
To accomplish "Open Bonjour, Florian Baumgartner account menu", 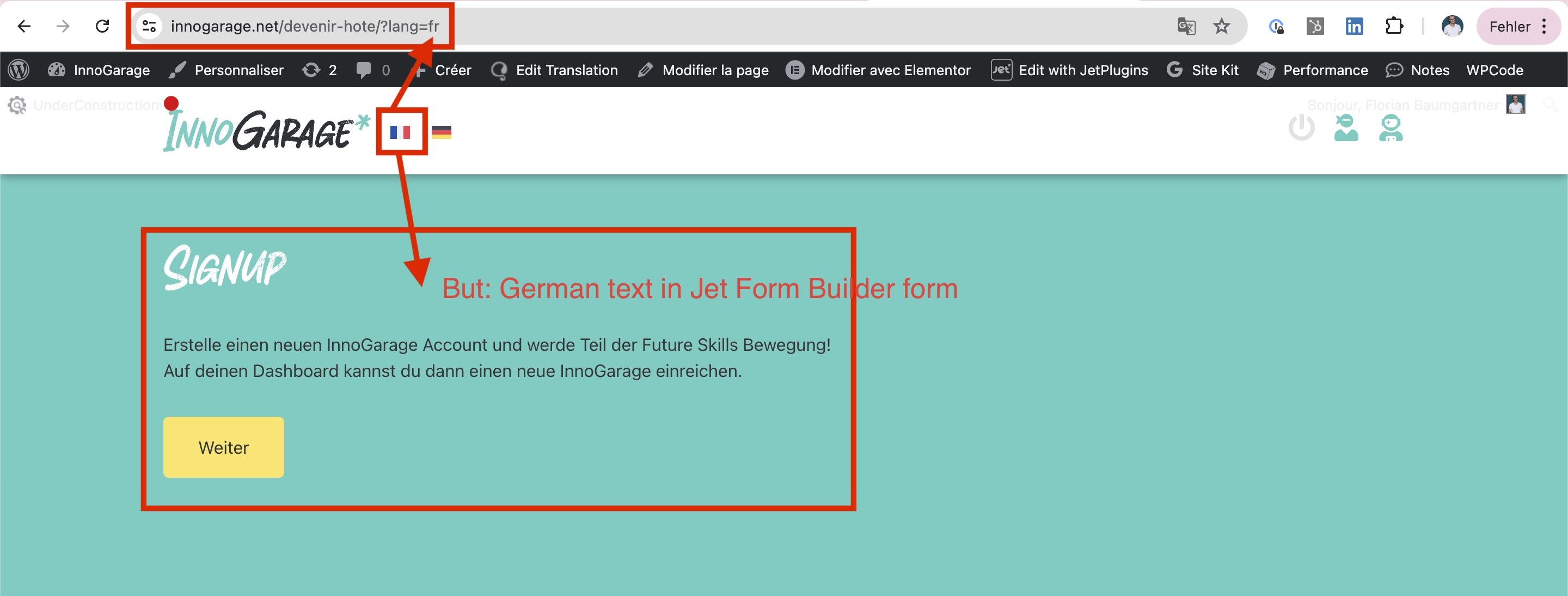I will pyautogui.click(x=1417, y=105).
